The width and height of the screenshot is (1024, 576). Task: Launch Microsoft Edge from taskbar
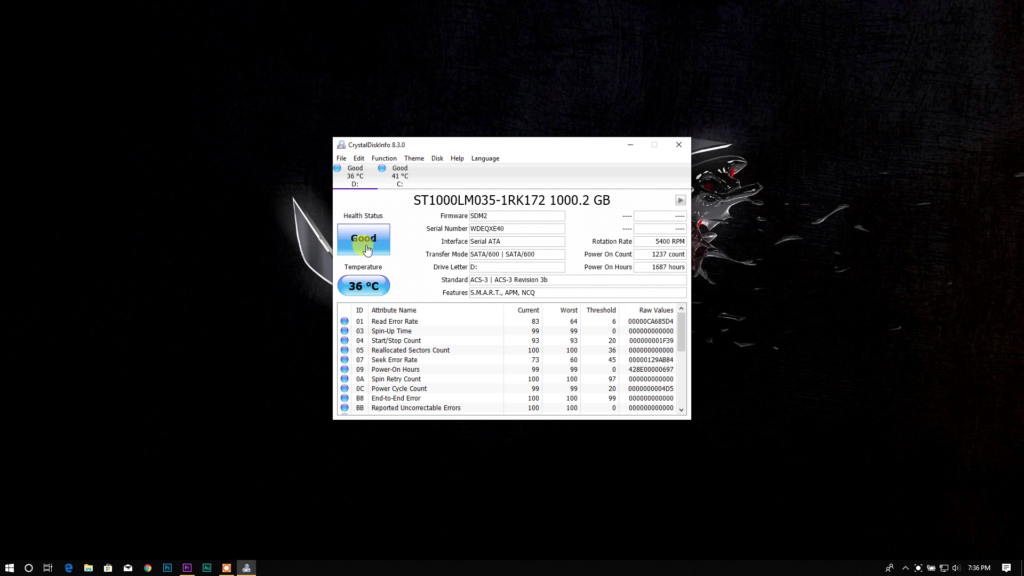[69, 568]
